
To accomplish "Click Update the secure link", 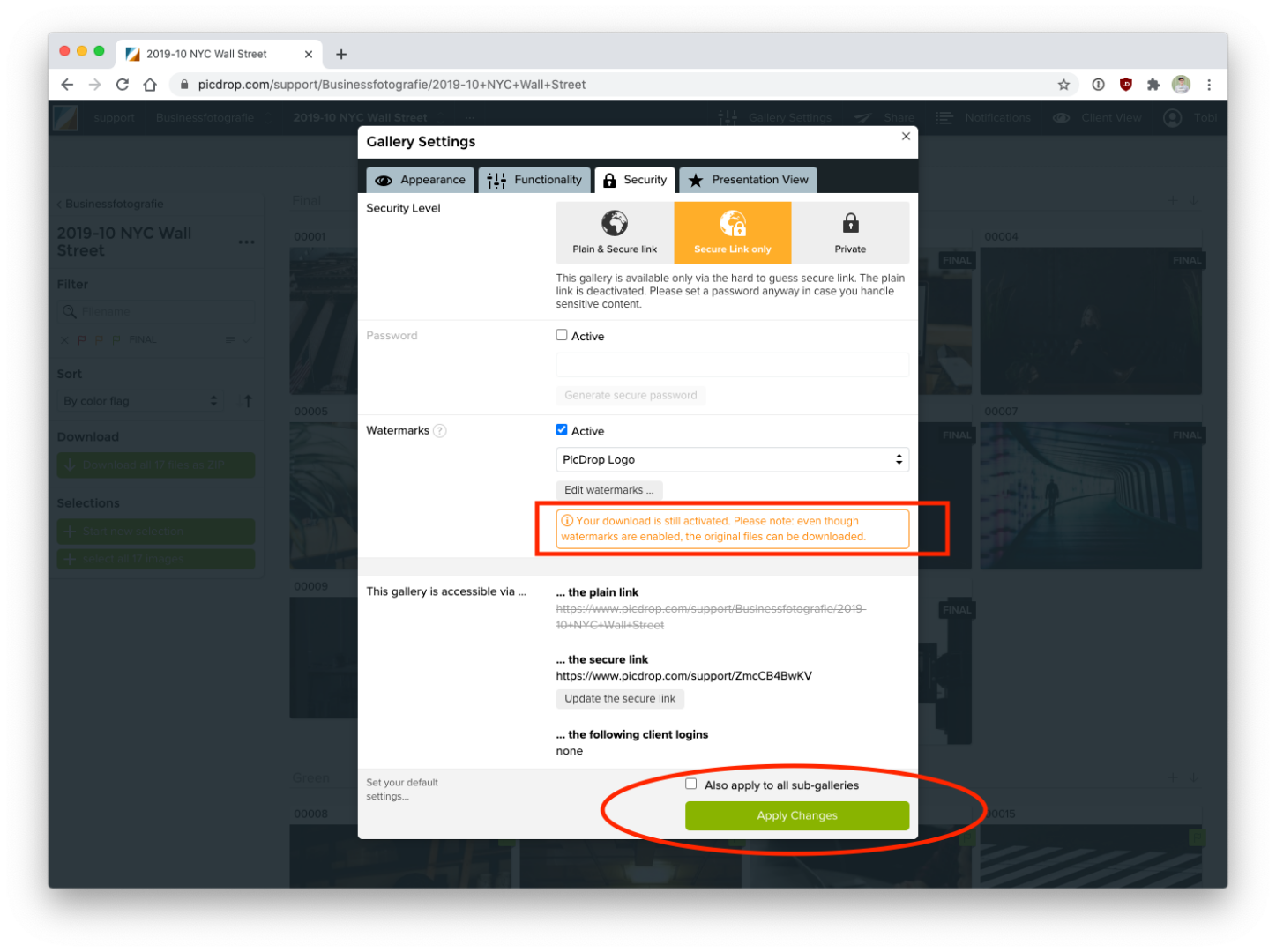I will (x=620, y=698).
